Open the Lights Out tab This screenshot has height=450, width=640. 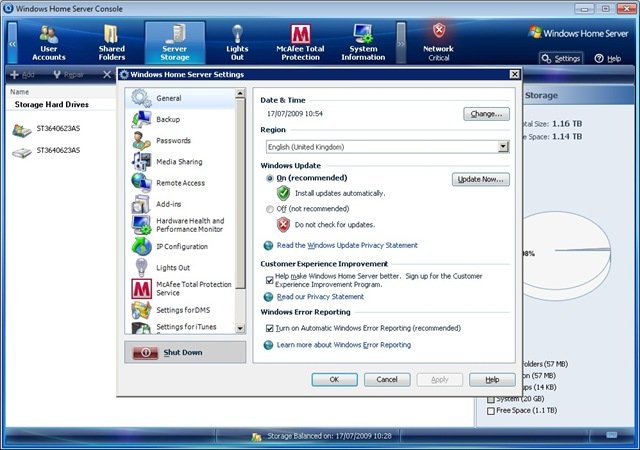coord(237,43)
